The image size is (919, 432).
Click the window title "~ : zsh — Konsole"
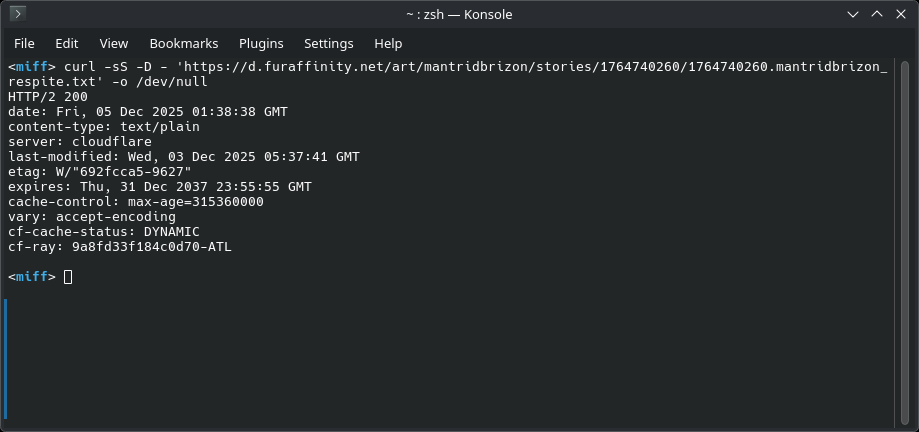point(459,14)
